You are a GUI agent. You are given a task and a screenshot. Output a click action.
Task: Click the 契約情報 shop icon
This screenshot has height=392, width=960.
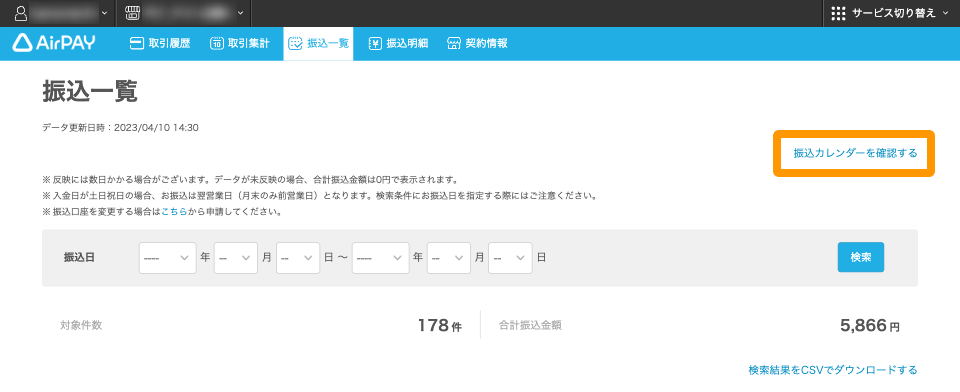[454, 43]
